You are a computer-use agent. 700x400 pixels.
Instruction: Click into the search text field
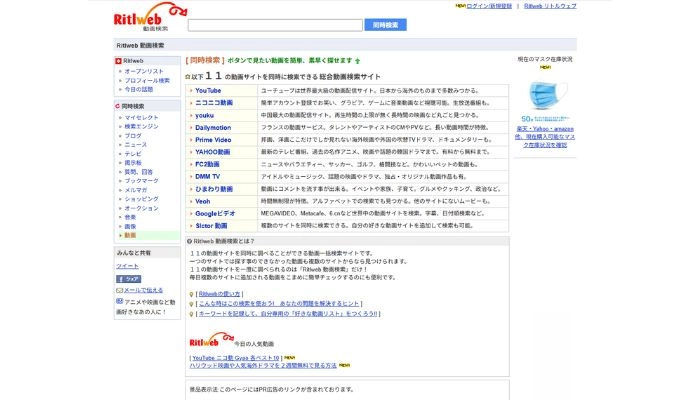[x=275, y=24]
